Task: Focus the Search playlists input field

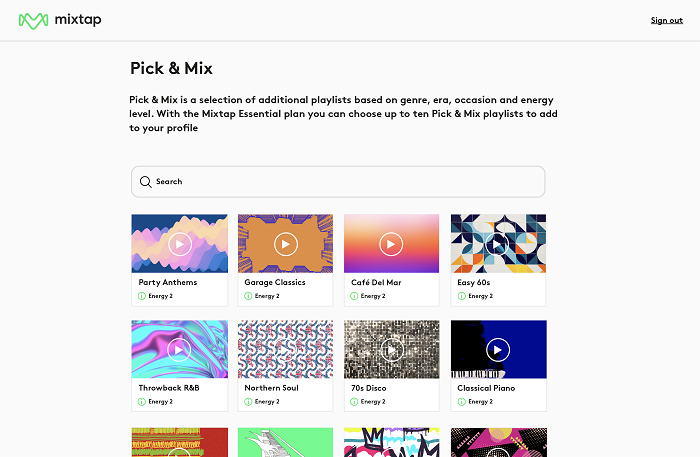Action: [345, 182]
